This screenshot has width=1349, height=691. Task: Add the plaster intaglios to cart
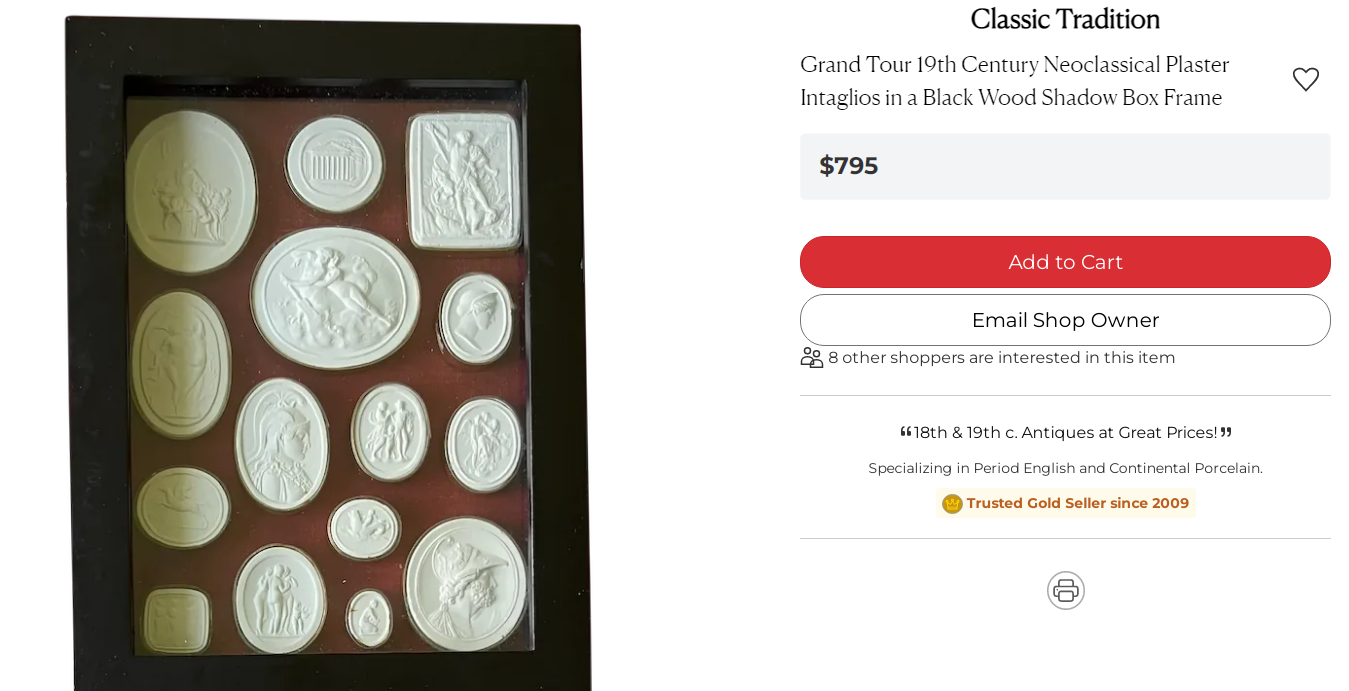pos(1065,262)
